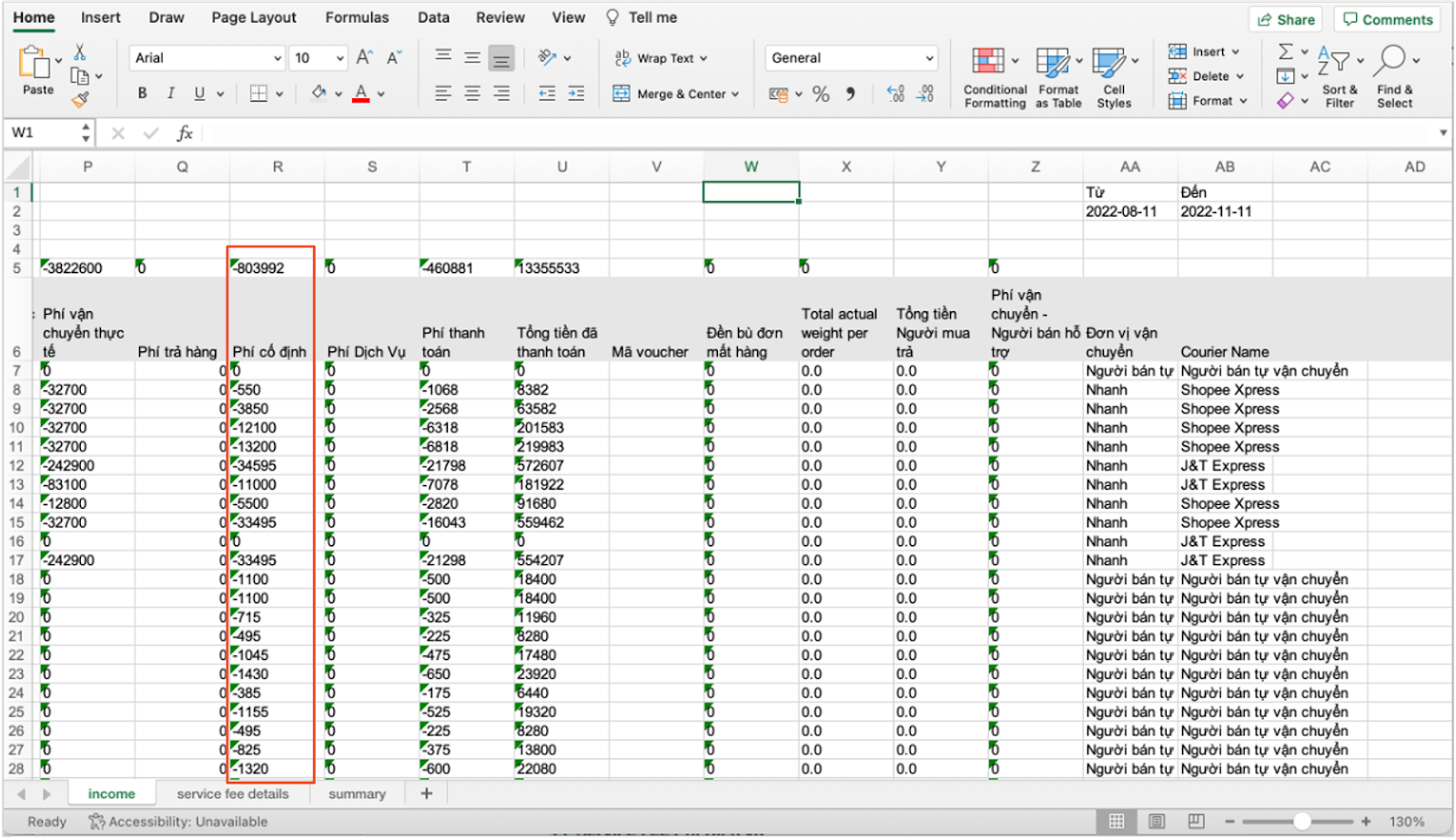Open the General number format dropdown
This screenshot has height=840, width=1456.
(x=851, y=58)
